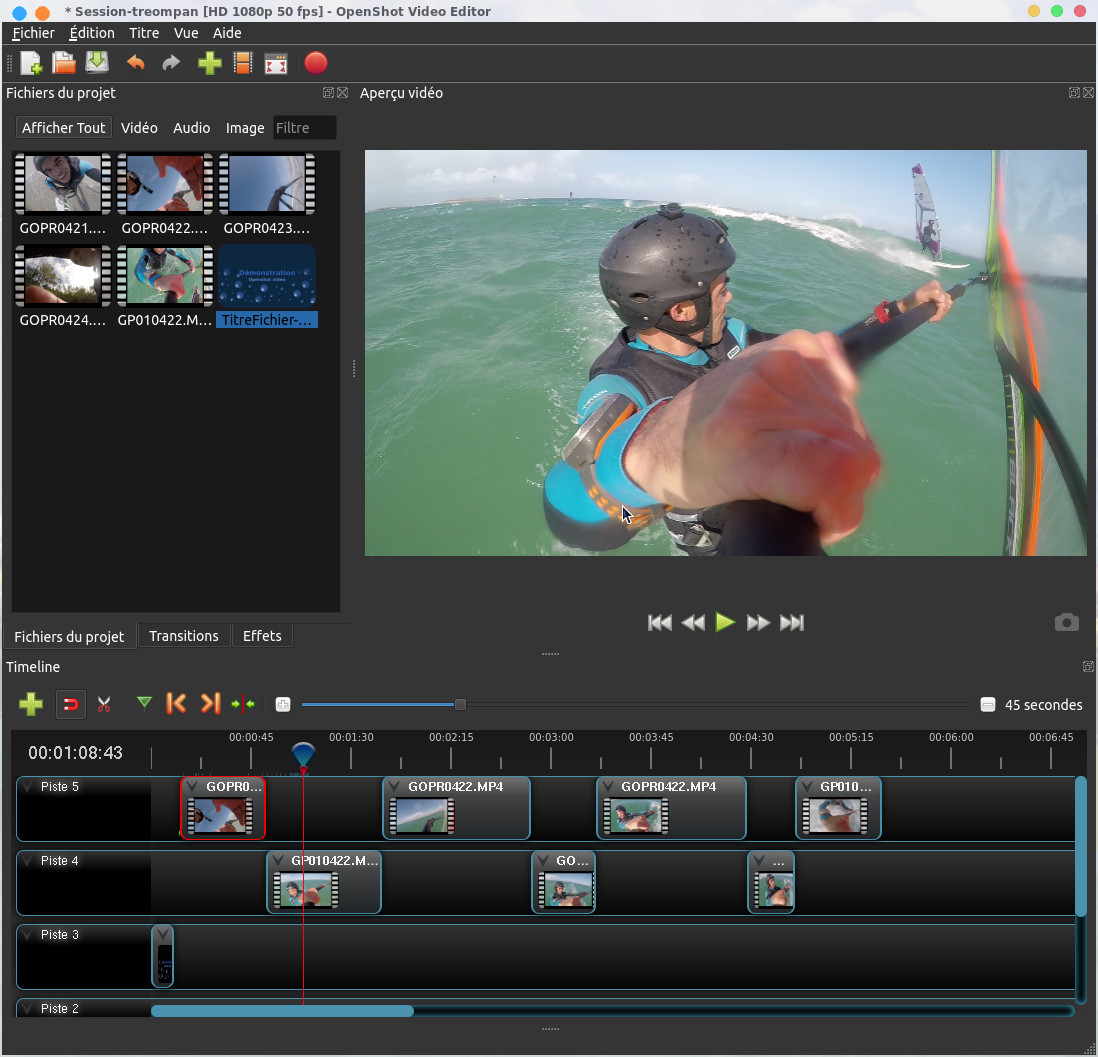Click Center Timeline on Playhead icon
Screen dimensions: 1098x1057
coord(243,704)
